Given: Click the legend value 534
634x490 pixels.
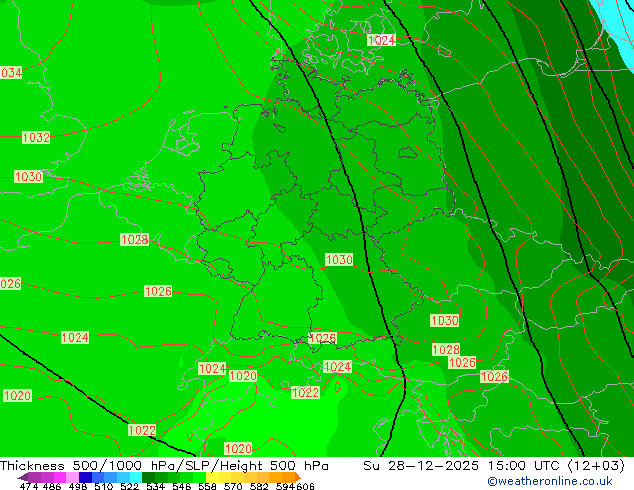Looking at the screenshot, I should (x=155, y=486).
